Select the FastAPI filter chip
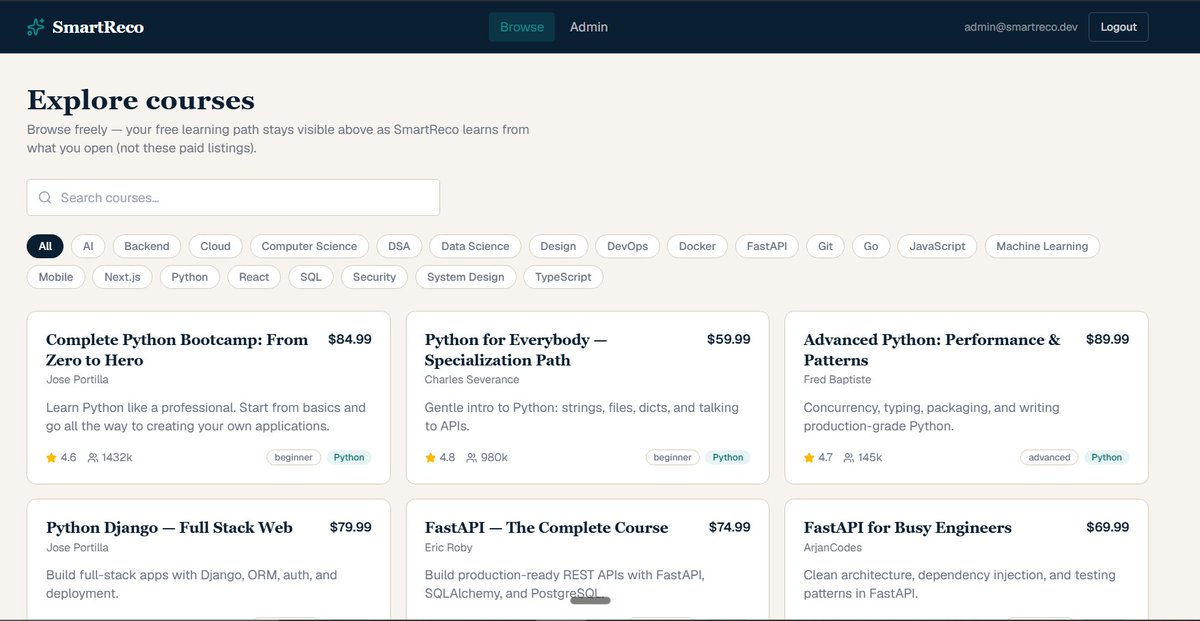Viewport: 1200px width, 621px height. [x=767, y=246]
